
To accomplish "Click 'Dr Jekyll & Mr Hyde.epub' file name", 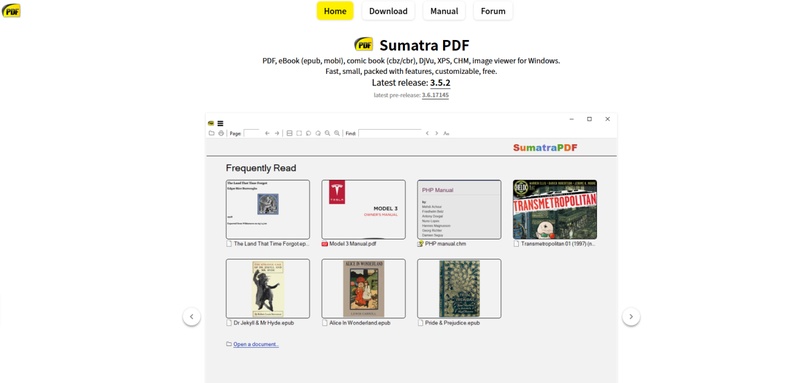I will click(264, 323).
